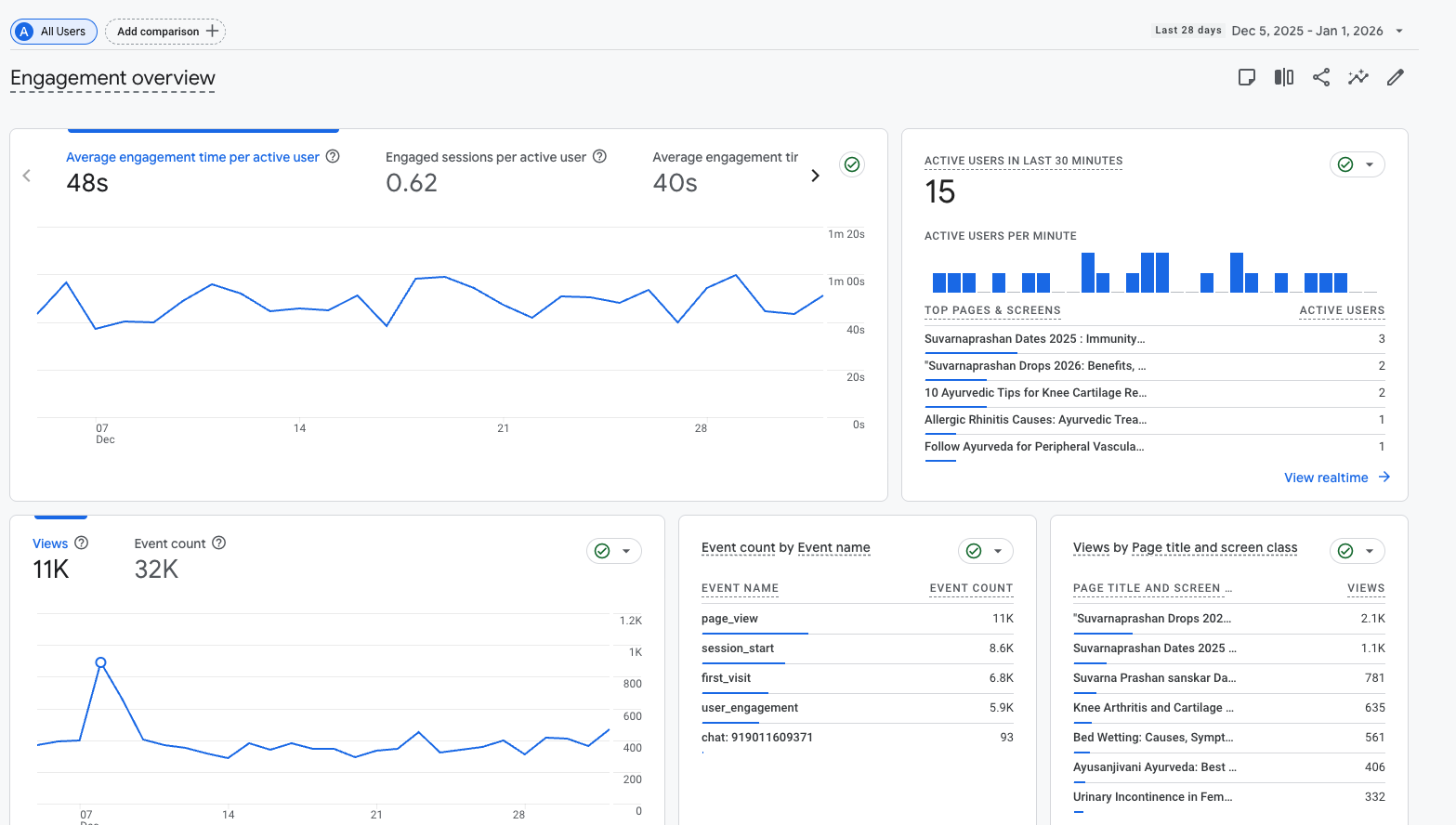Viewport: 1456px width, 825px height.
Task: Click the user_engagement event name
Action: coord(750,708)
